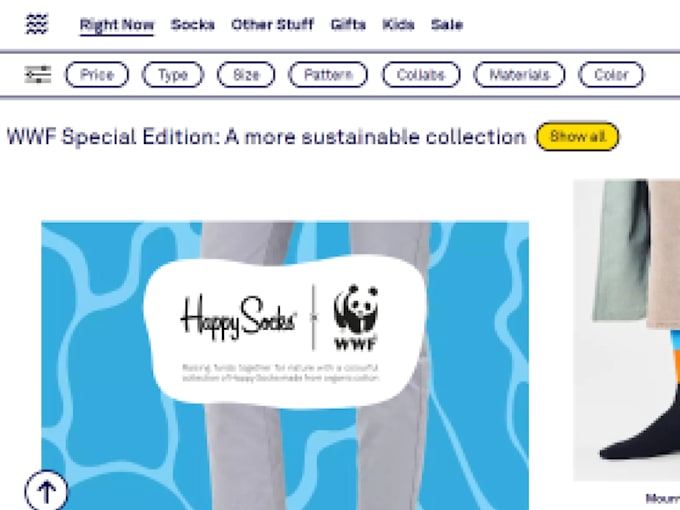680x510 pixels.
Task: Open the Materials filter options
Action: click(x=519, y=75)
